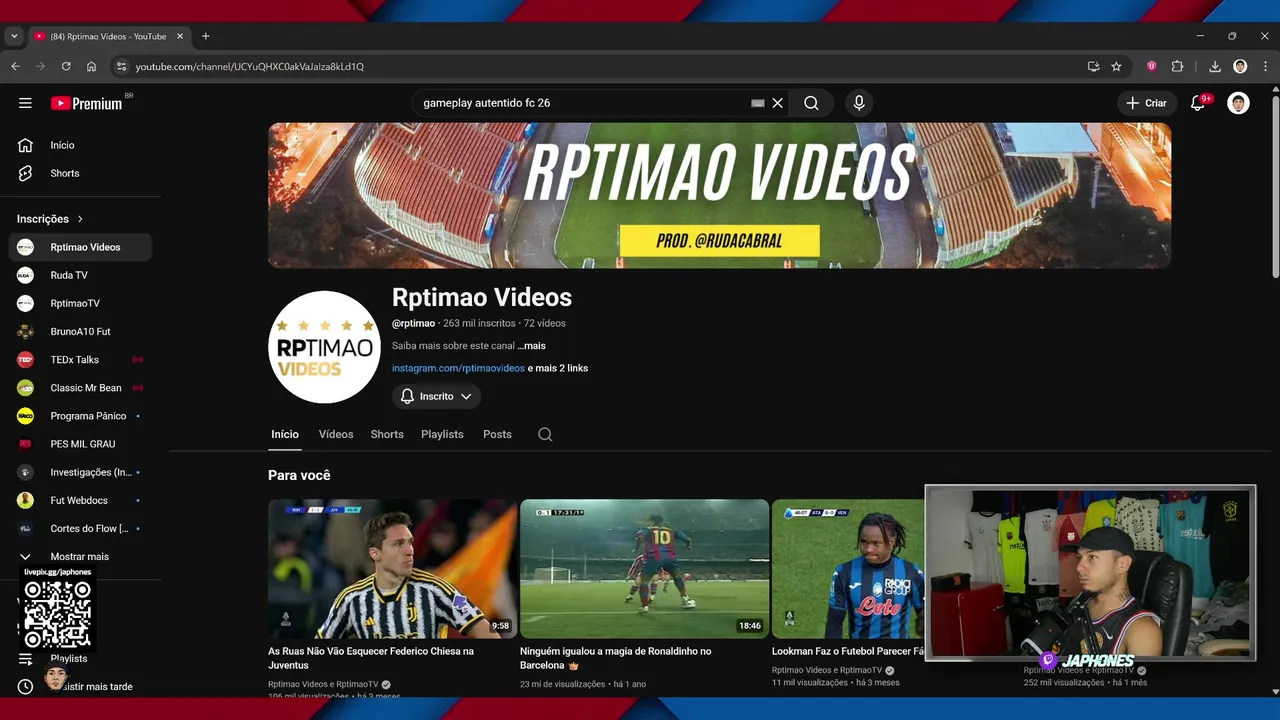1280x720 pixels.
Task: Open tab search dropdown arrow
Action: point(13,36)
